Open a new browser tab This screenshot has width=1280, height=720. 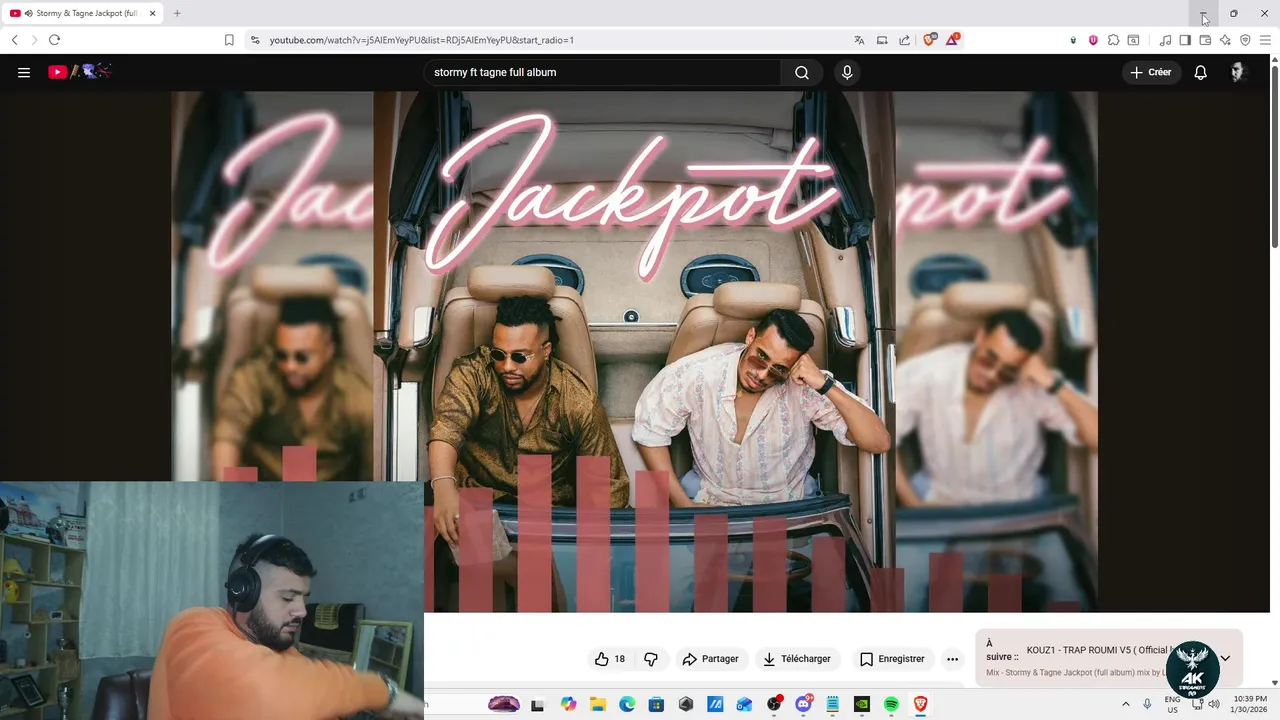pyautogui.click(x=177, y=13)
